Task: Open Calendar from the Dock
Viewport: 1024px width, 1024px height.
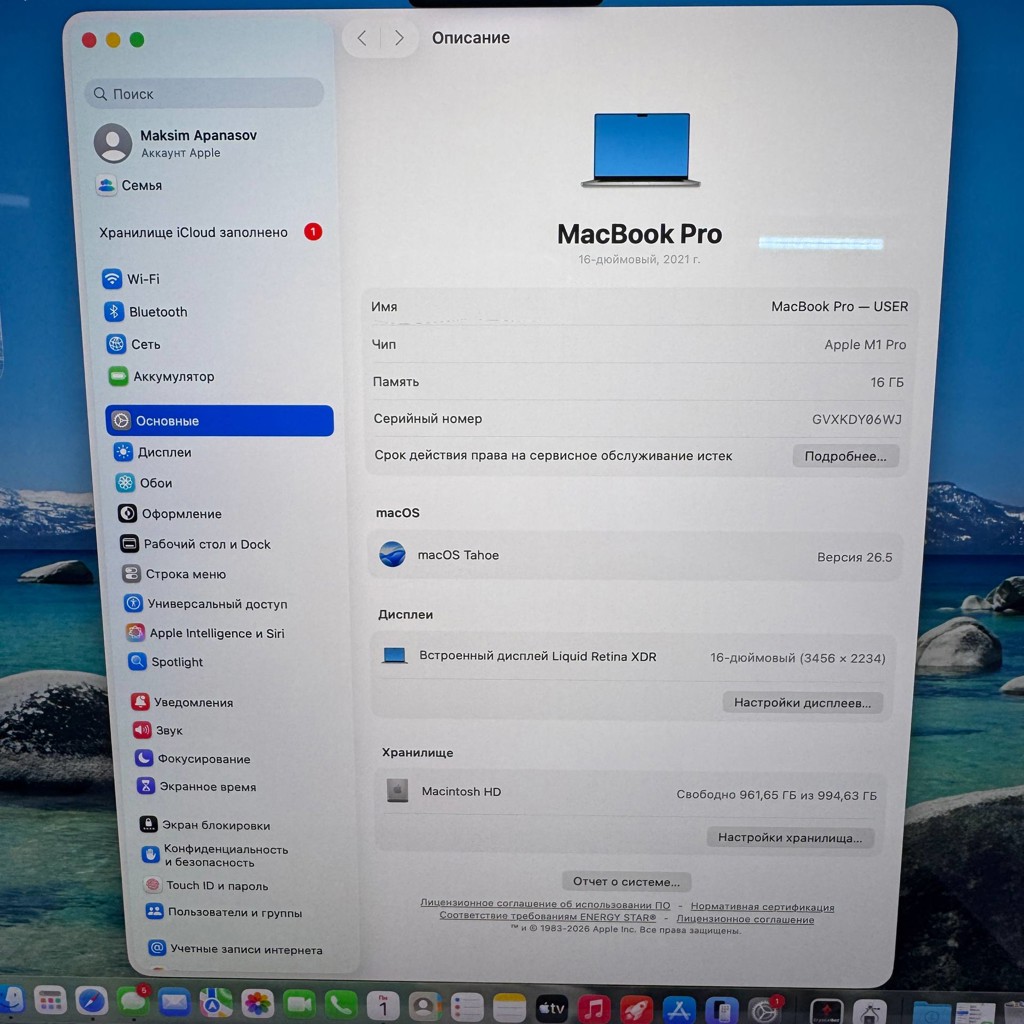Action: click(383, 1006)
